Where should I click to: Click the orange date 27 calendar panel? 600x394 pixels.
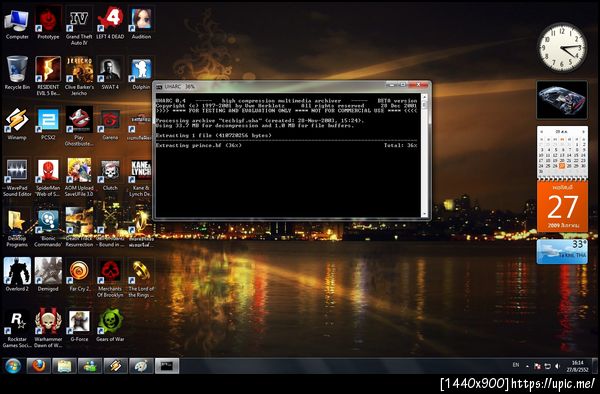[x=562, y=207]
